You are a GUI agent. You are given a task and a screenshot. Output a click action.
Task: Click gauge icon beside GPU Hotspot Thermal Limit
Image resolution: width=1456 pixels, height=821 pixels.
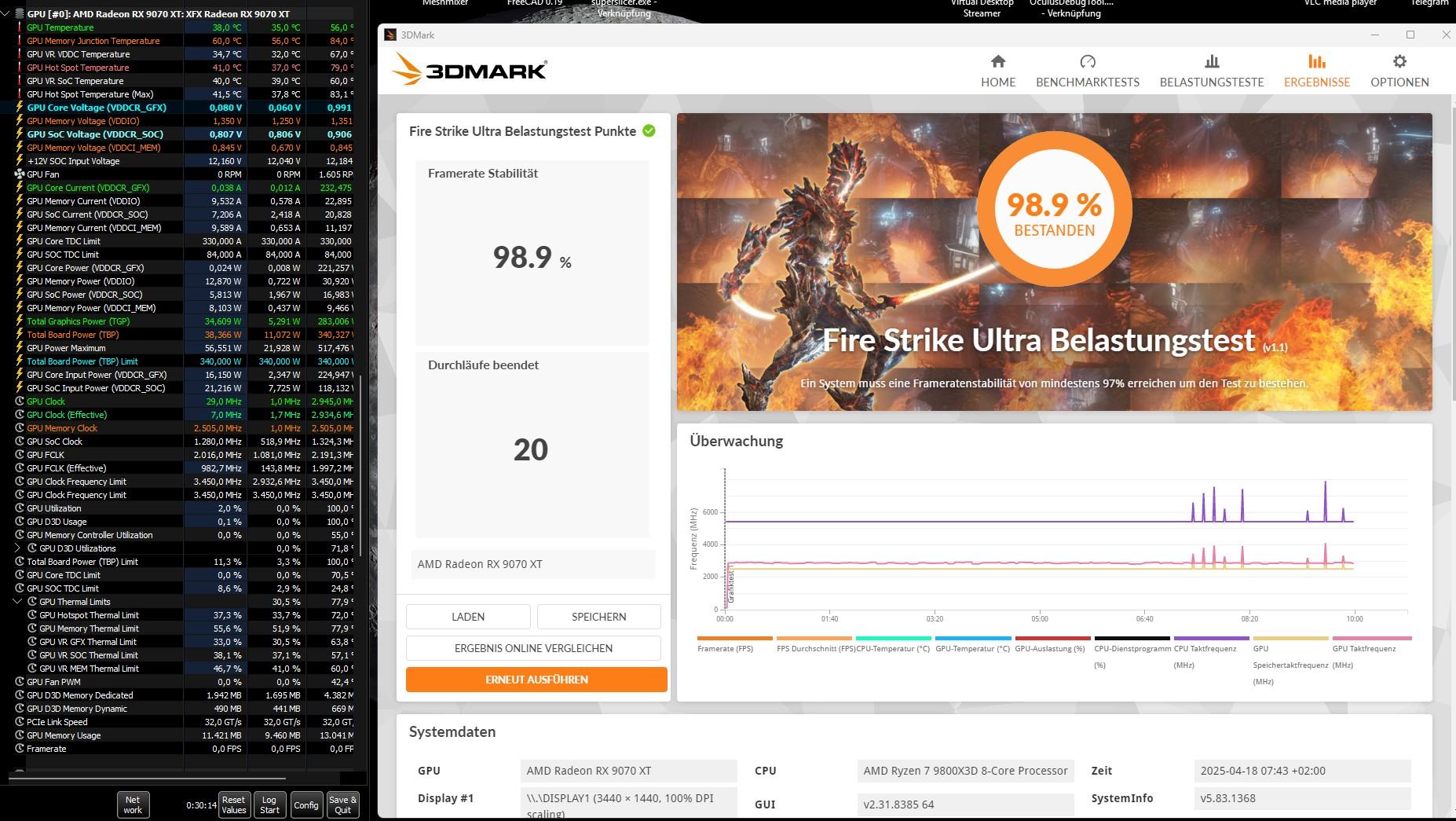click(x=32, y=615)
